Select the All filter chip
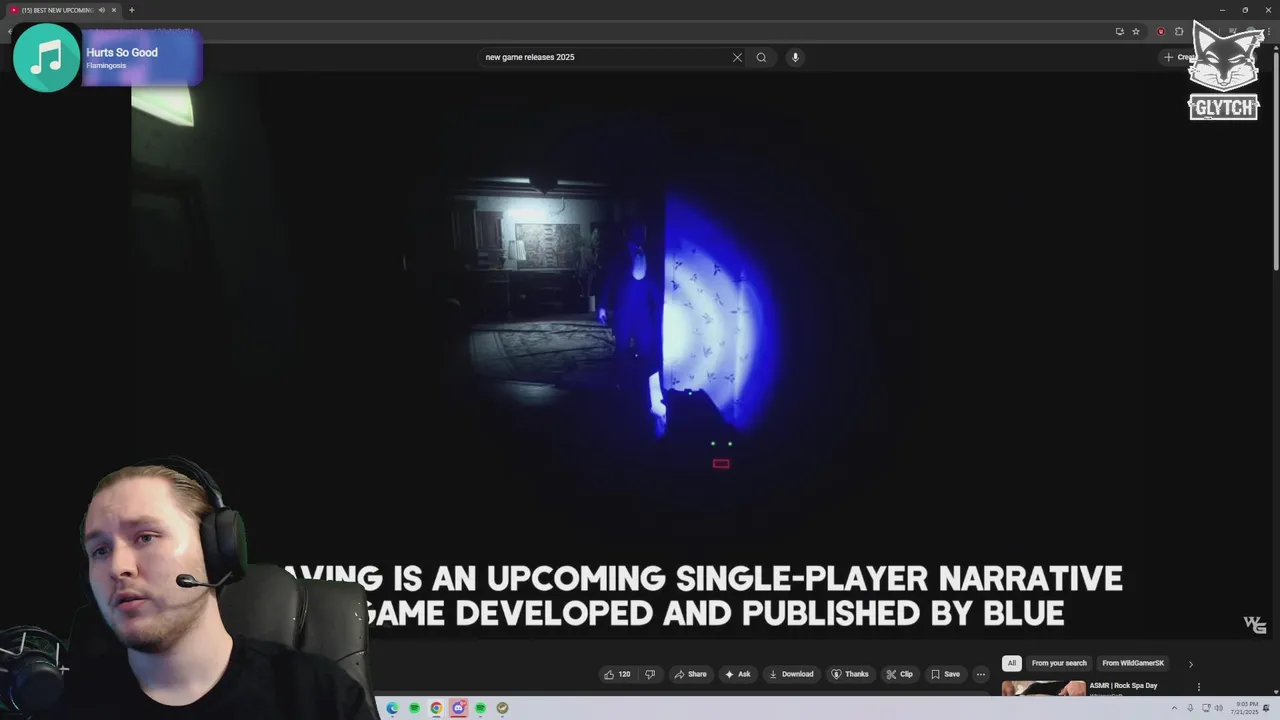Image resolution: width=1280 pixels, height=720 pixels. [1012, 663]
